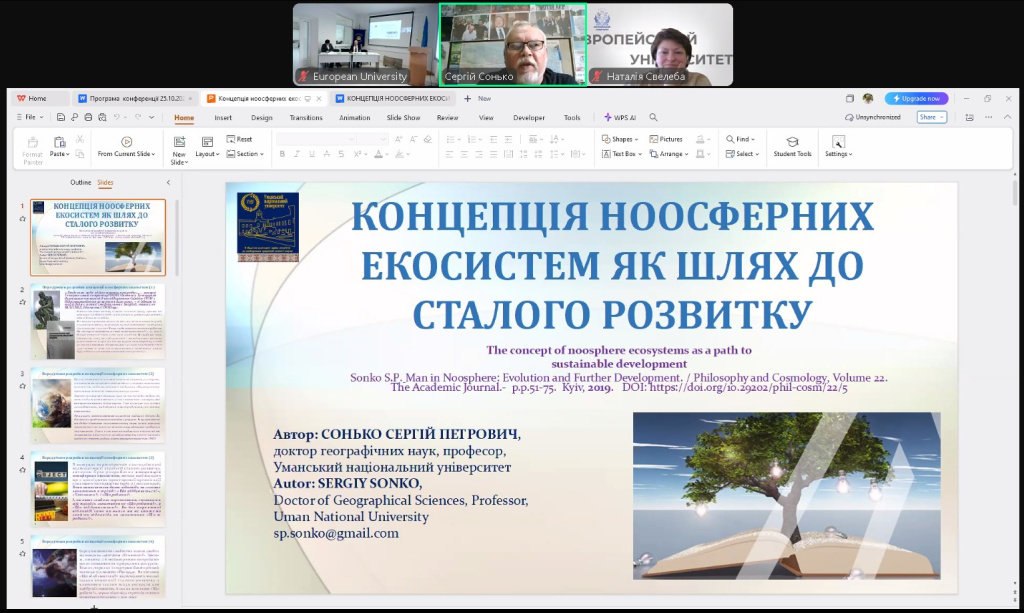
Task: Open WPS AI assistant
Action: (619, 117)
